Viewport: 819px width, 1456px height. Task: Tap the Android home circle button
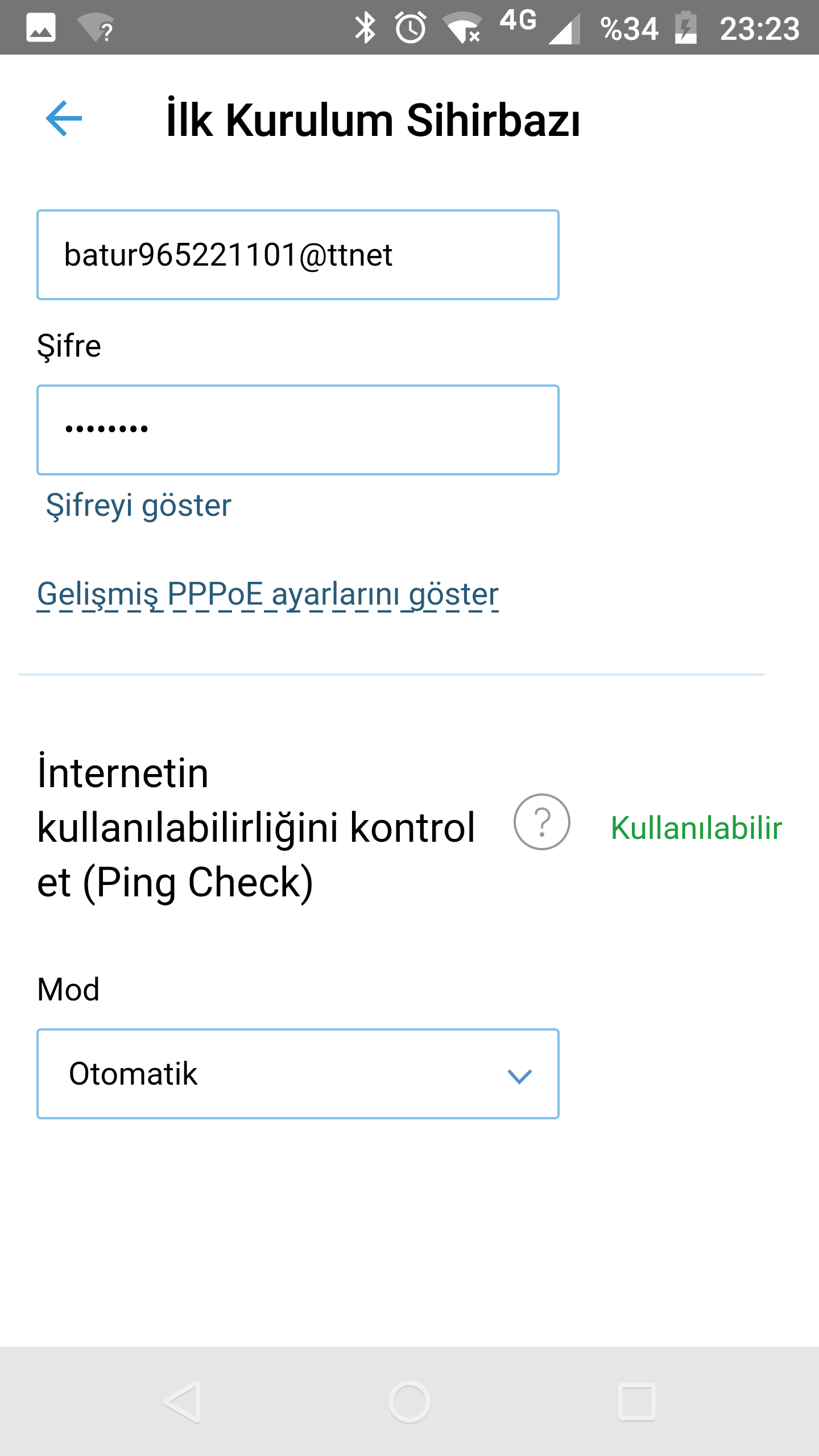pyautogui.click(x=409, y=1401)
